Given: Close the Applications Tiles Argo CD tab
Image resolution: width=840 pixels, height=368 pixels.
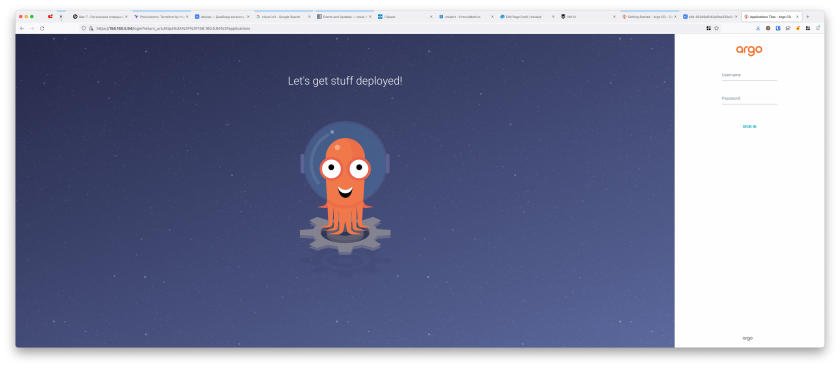Looking at the screenshot, I should coord(798,17).
